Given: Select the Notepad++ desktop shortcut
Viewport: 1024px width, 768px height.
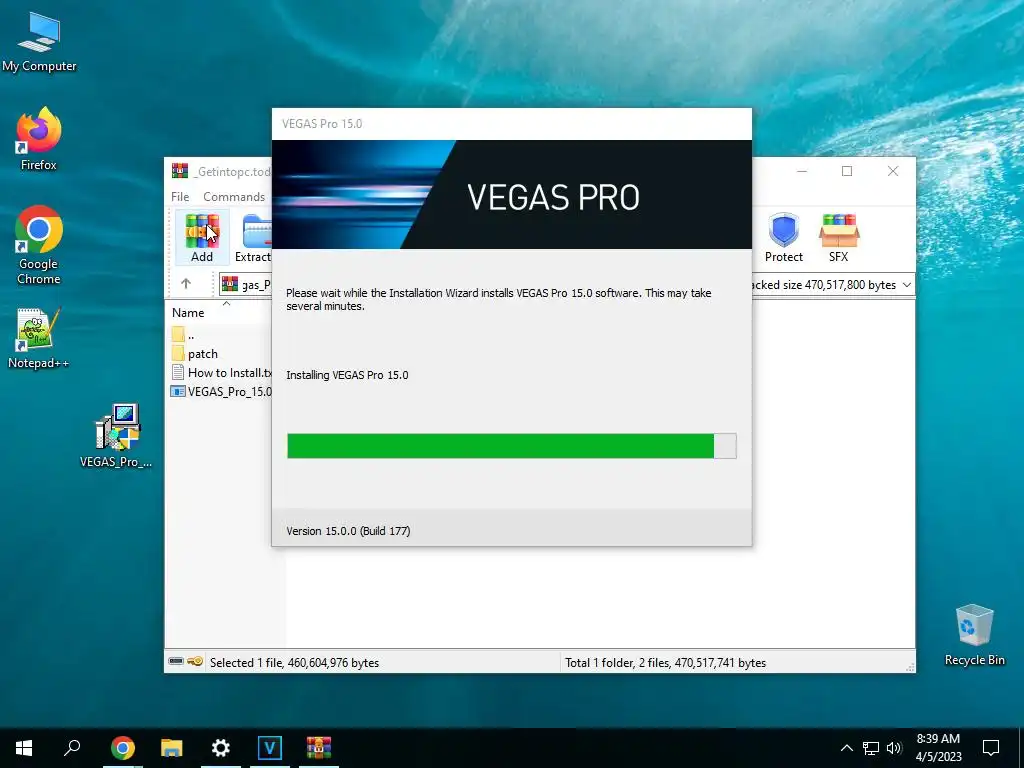Looking at the screenshot, I should point(38,338).
